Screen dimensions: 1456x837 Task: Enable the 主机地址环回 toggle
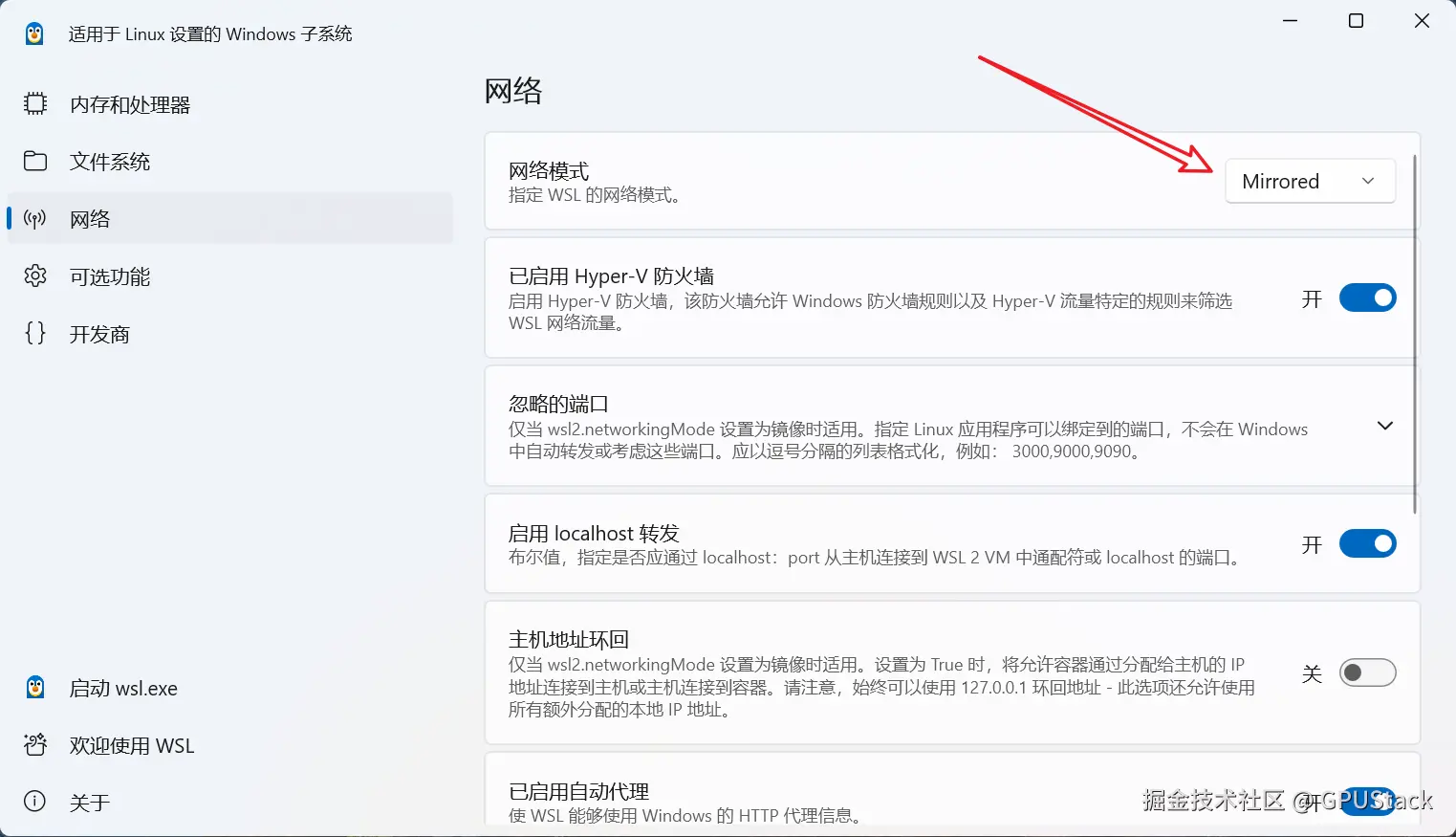pos(1367,672)
